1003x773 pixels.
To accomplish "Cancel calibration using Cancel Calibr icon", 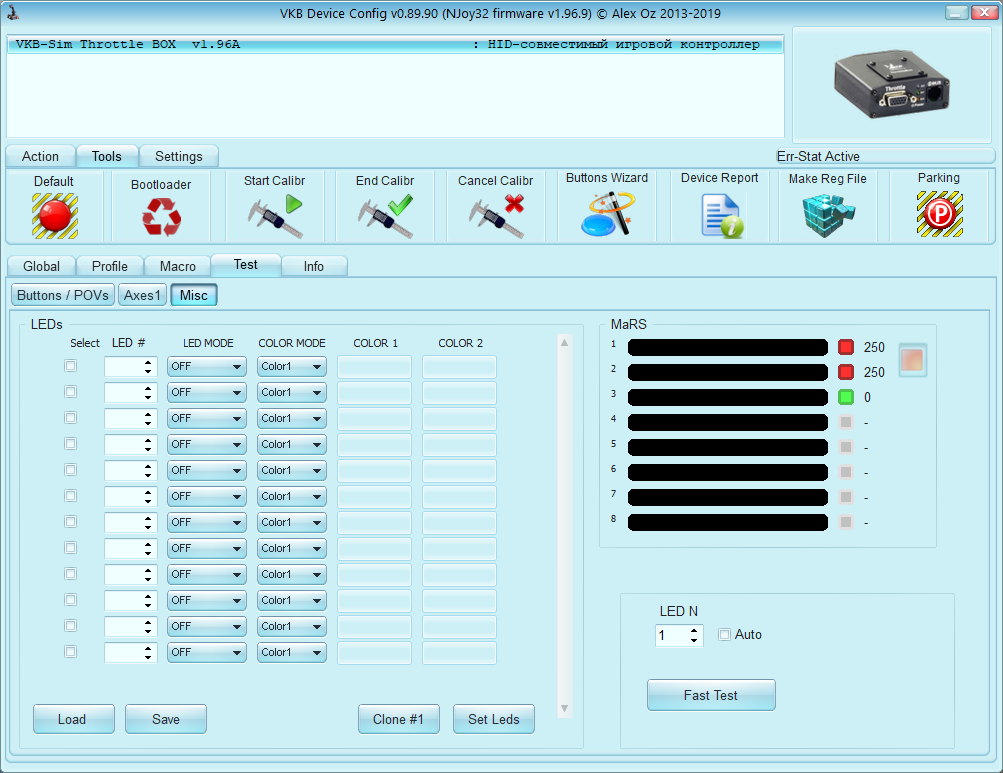I will (x=497, y=216).
